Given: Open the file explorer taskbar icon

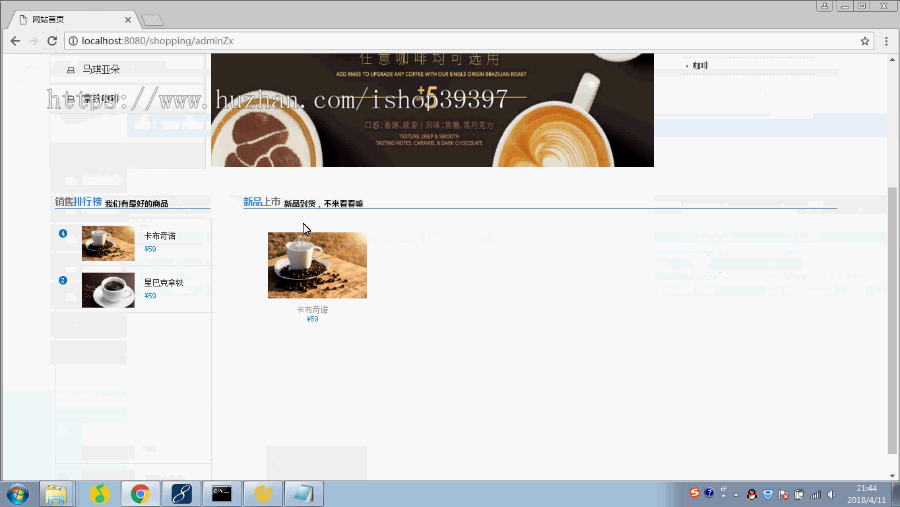Looking at the screenshot, I should (x=56, y=494).
